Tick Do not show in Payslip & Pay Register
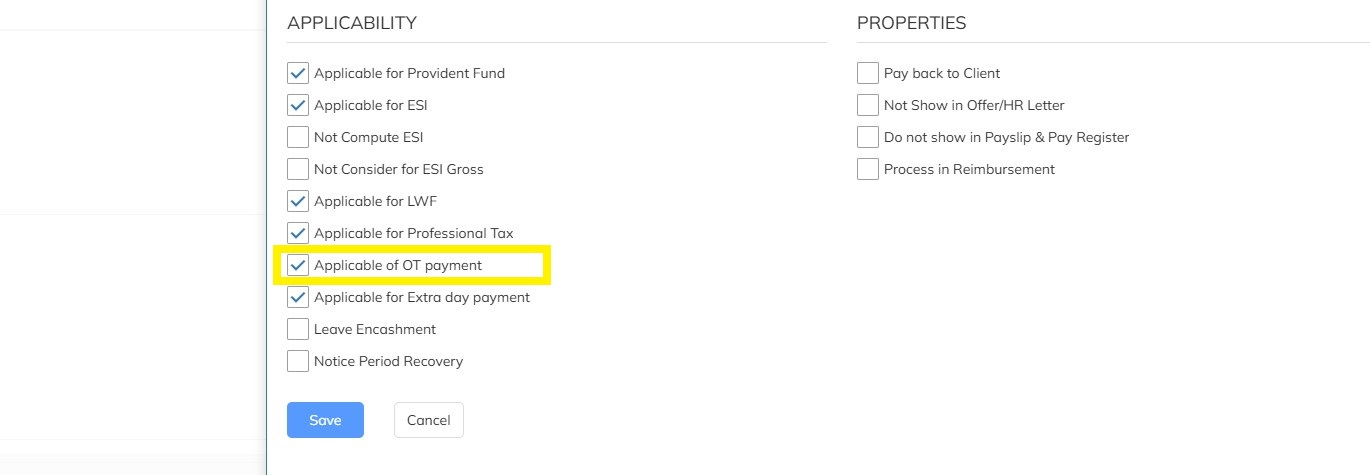This screenshot has width=1370, height=475. (867, 137)
